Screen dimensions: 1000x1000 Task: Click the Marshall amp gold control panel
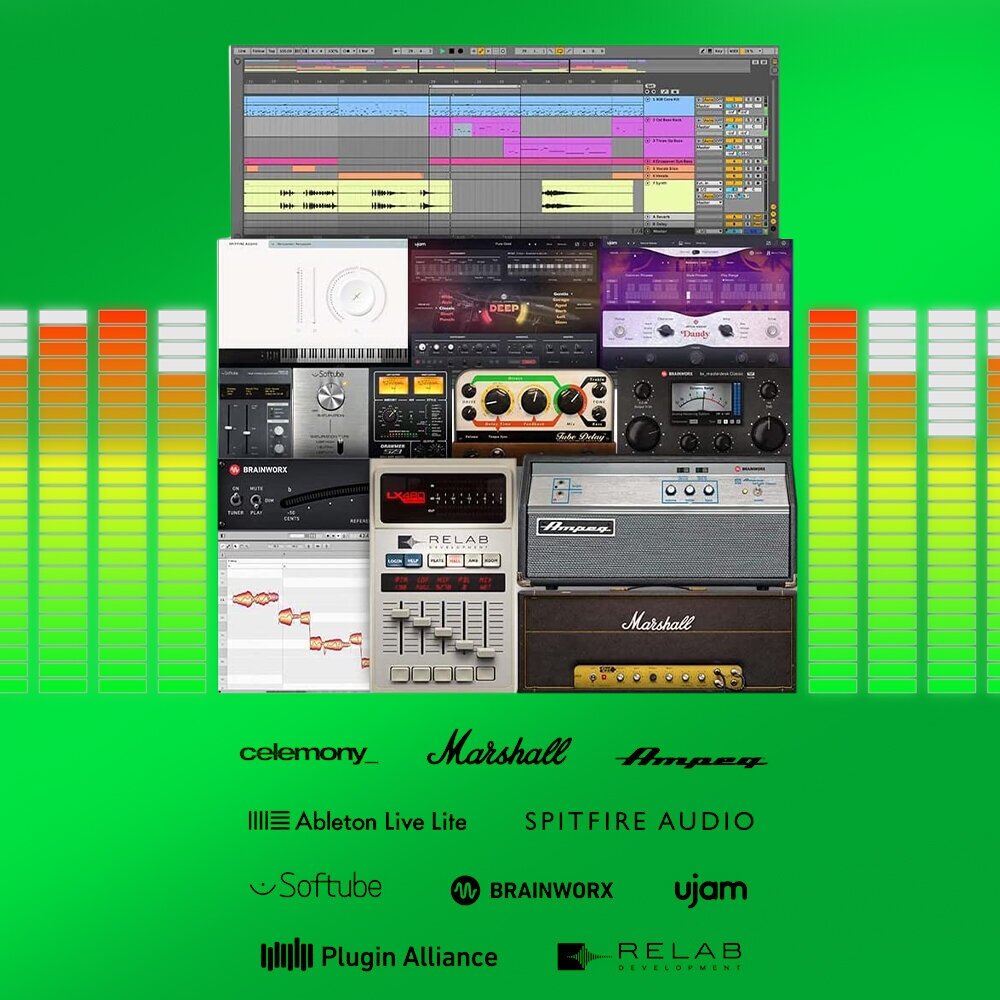[x=658, y=677]
